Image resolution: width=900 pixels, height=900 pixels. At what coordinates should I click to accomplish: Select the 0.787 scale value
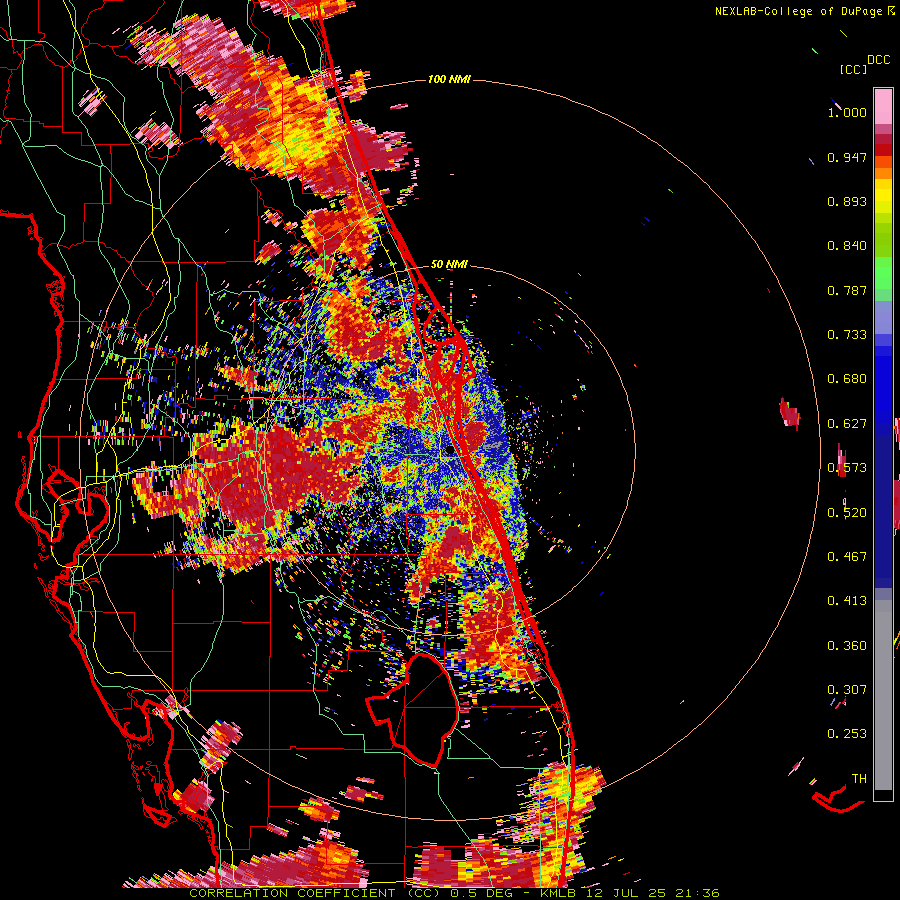[x=847, y=290]
